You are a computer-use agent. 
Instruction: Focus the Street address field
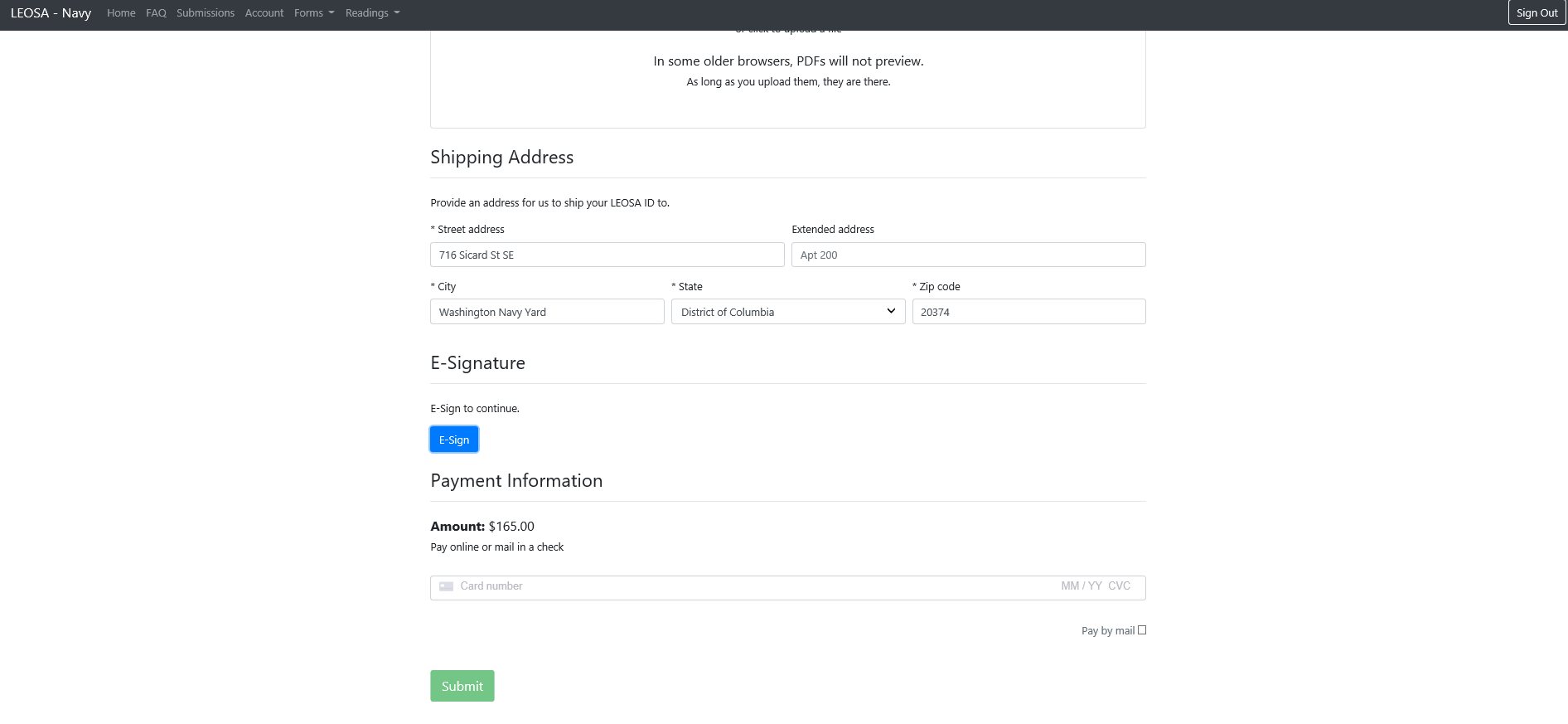(607, 255)
